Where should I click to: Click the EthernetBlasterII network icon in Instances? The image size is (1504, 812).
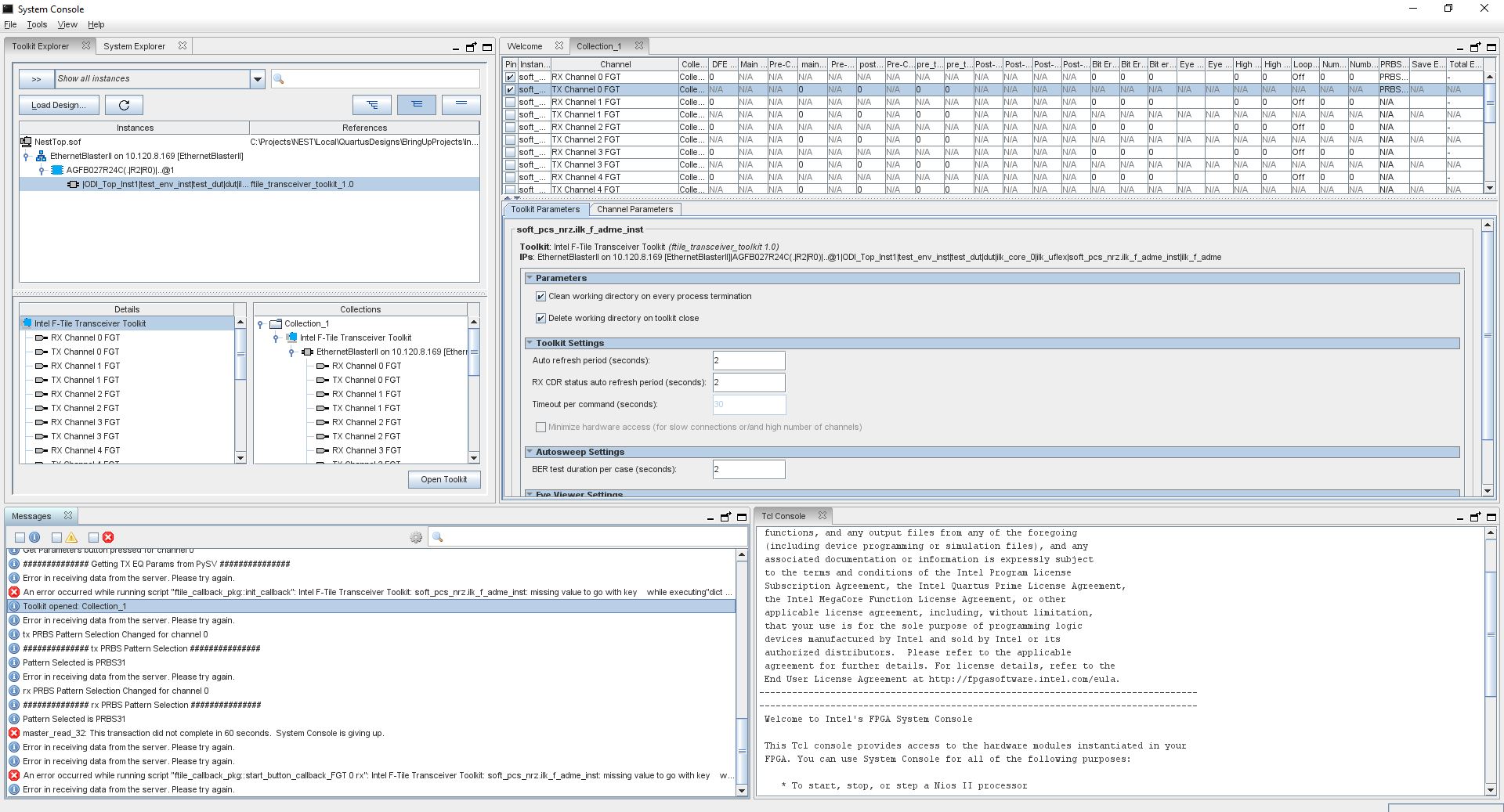[x=41, y=156]
